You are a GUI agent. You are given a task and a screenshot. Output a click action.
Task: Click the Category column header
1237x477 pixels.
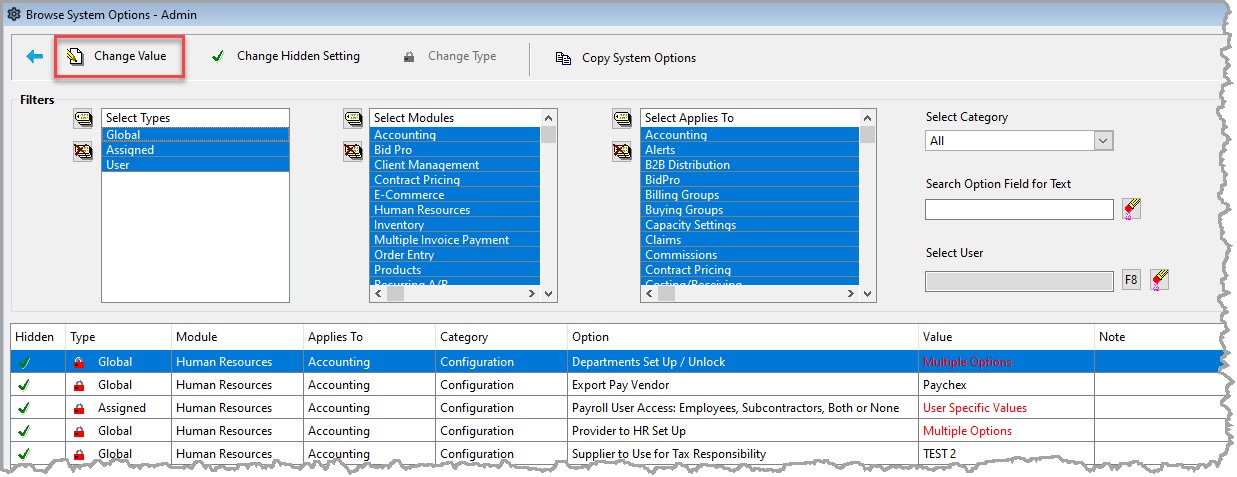click(x=501, y=337)
